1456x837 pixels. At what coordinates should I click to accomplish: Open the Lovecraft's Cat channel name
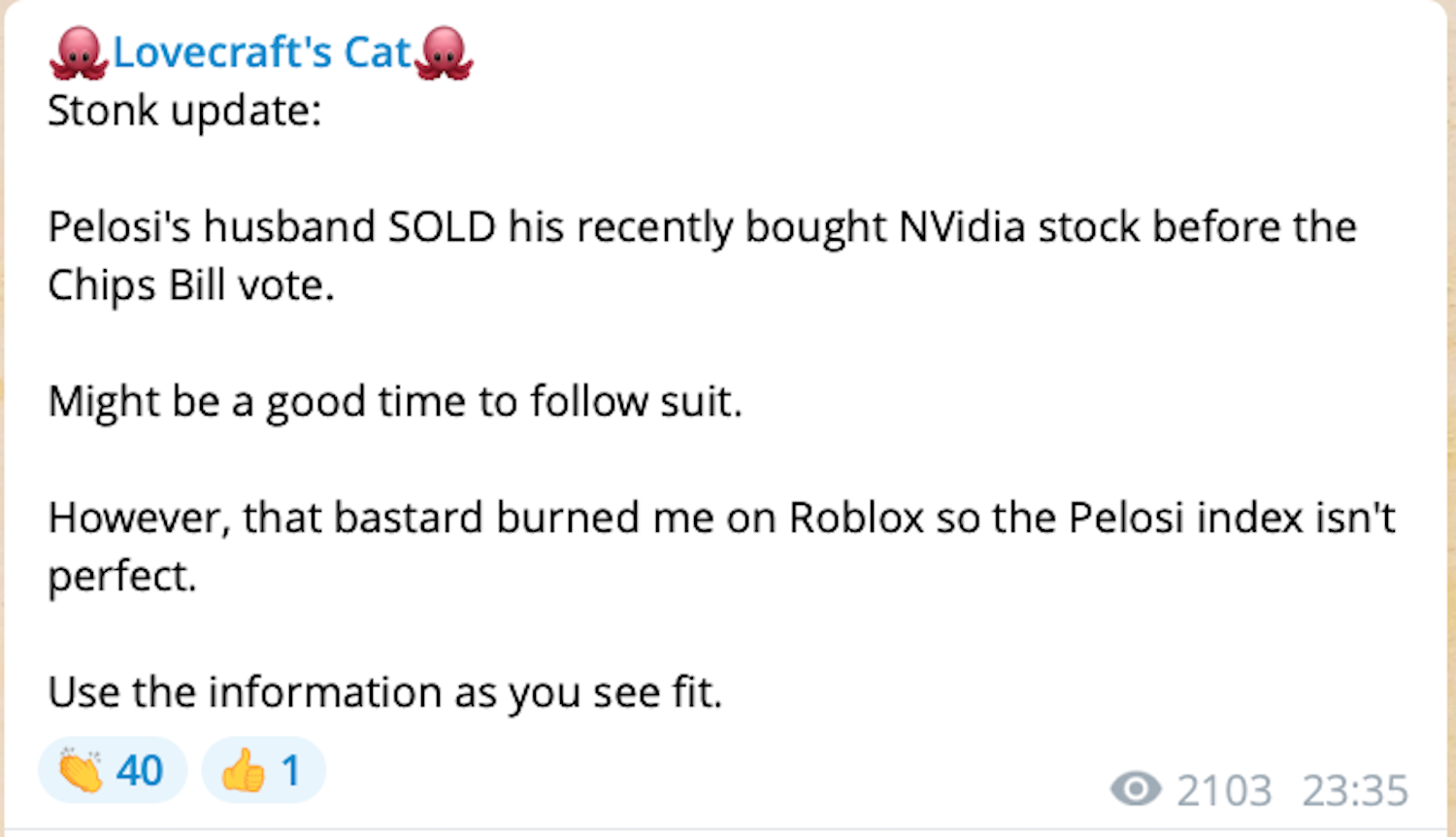(262, 52)
